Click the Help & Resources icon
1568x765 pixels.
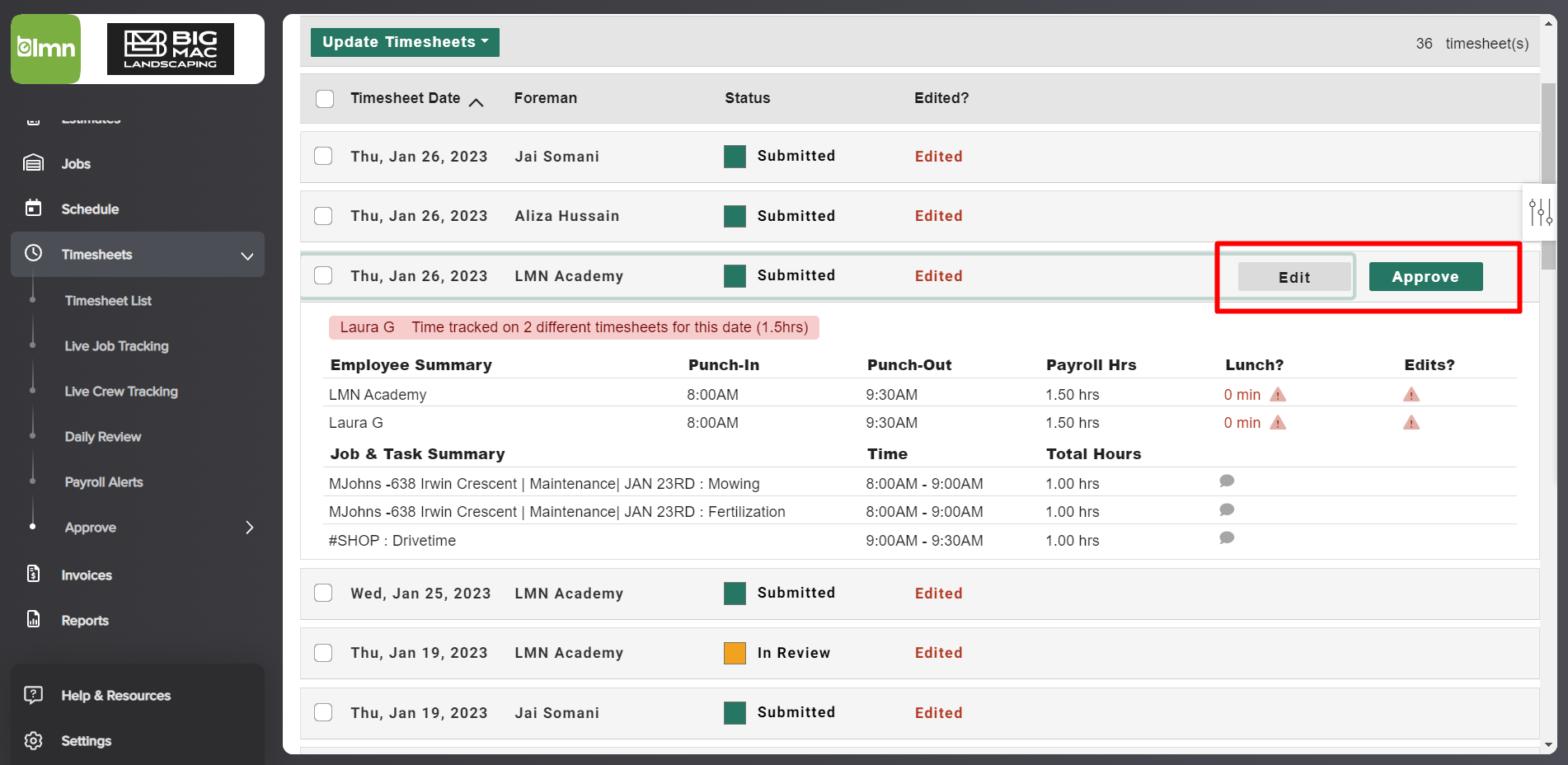pyautogui.click(x=33, y=695)
